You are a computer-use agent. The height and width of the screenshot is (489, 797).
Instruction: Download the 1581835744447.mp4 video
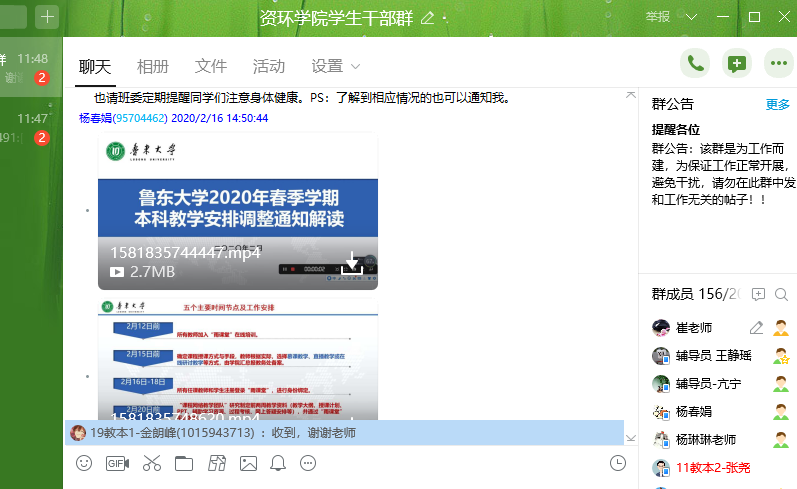pyautogui.click(x=352, y=263)
